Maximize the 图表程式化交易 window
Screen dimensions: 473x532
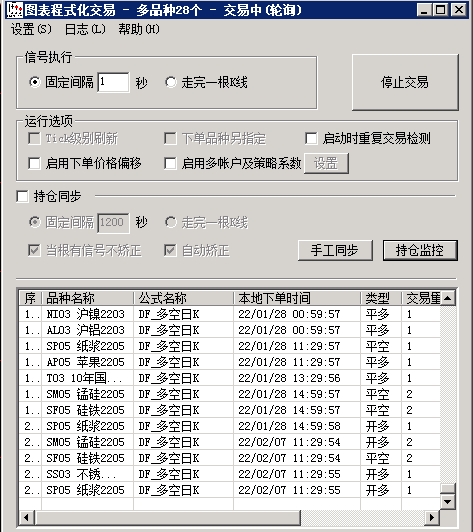coord(440,10)
